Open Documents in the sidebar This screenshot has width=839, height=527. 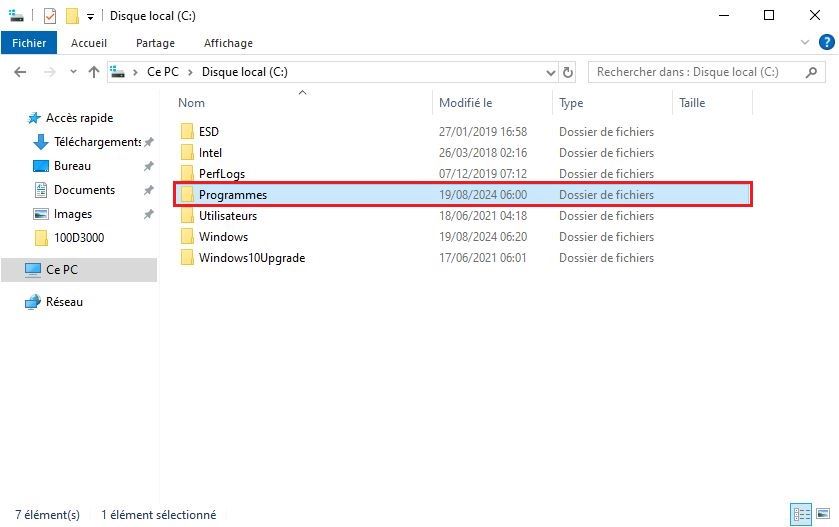coord(84,190)
